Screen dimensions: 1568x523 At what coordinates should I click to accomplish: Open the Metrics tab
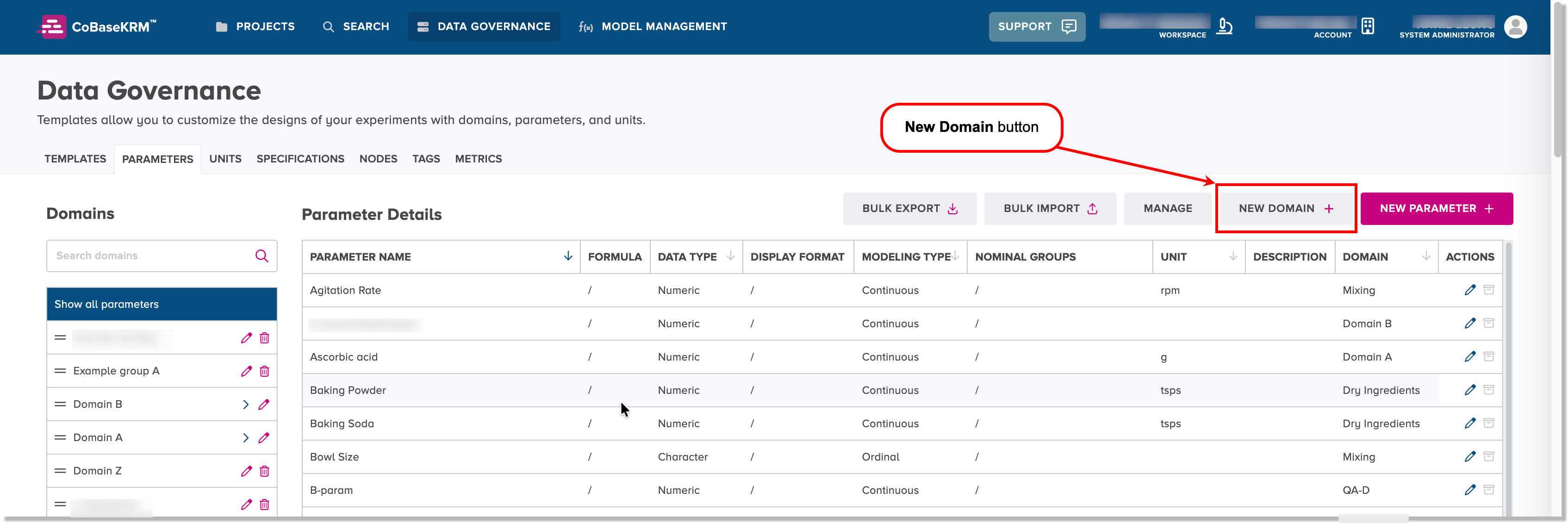click(479, 159)
